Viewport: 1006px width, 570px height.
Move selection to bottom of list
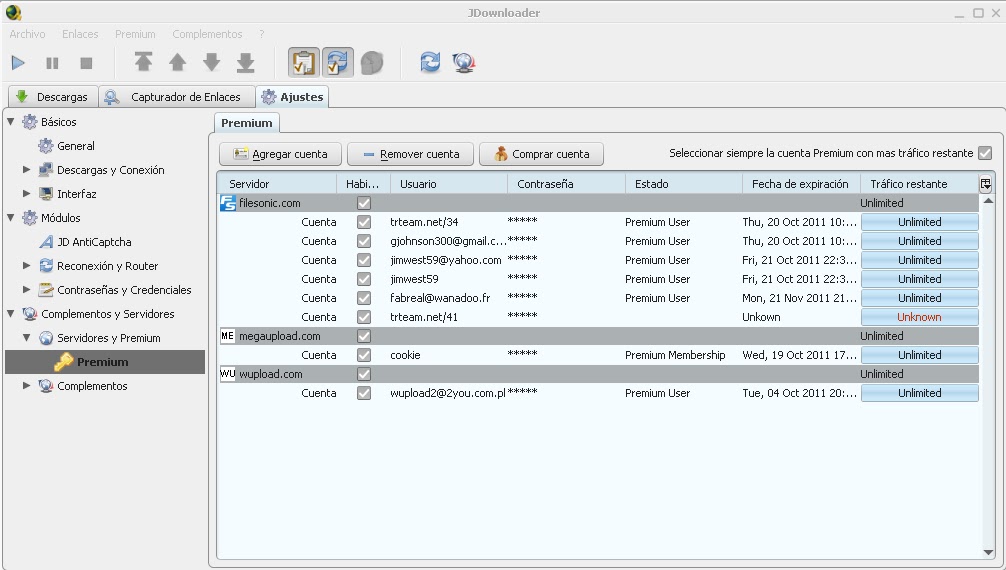click(x=245, y=62)
